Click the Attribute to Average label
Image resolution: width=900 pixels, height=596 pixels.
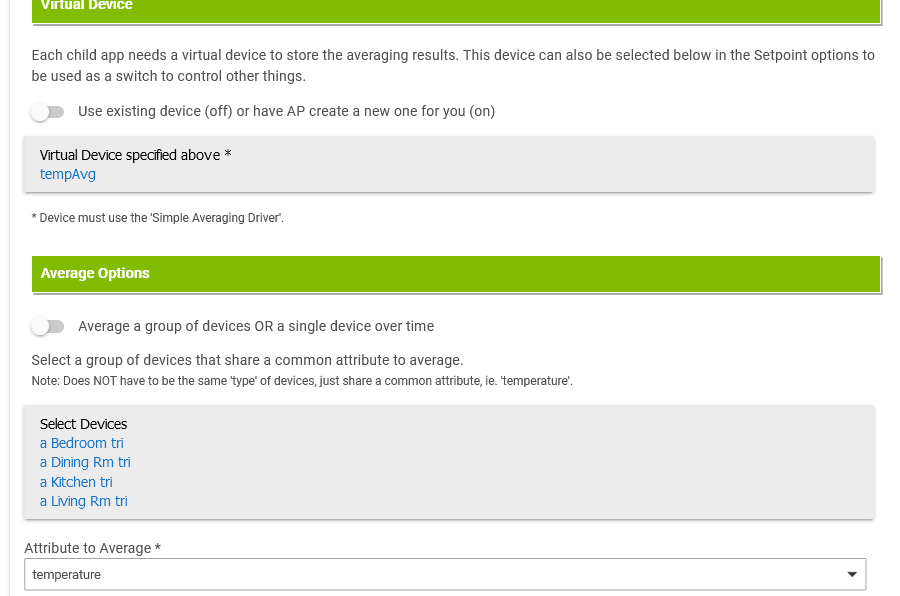92,548
